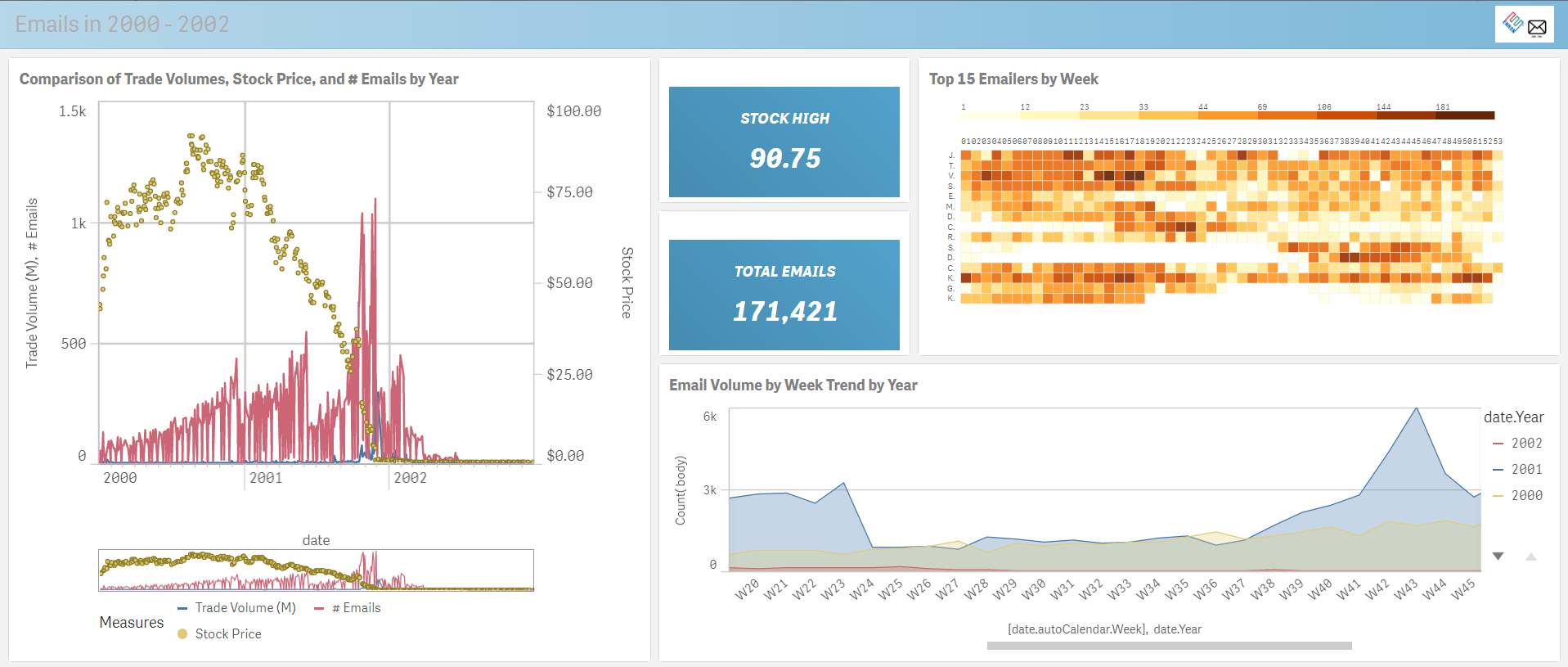Click the 171,421 total emails value

pyautogui.click(x=785, y=311)
